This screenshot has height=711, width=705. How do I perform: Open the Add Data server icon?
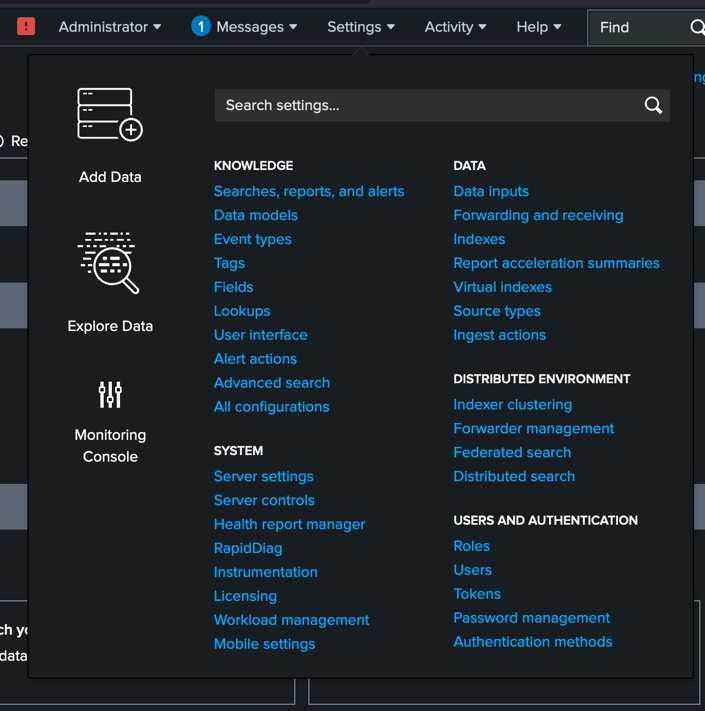point(110,115)
